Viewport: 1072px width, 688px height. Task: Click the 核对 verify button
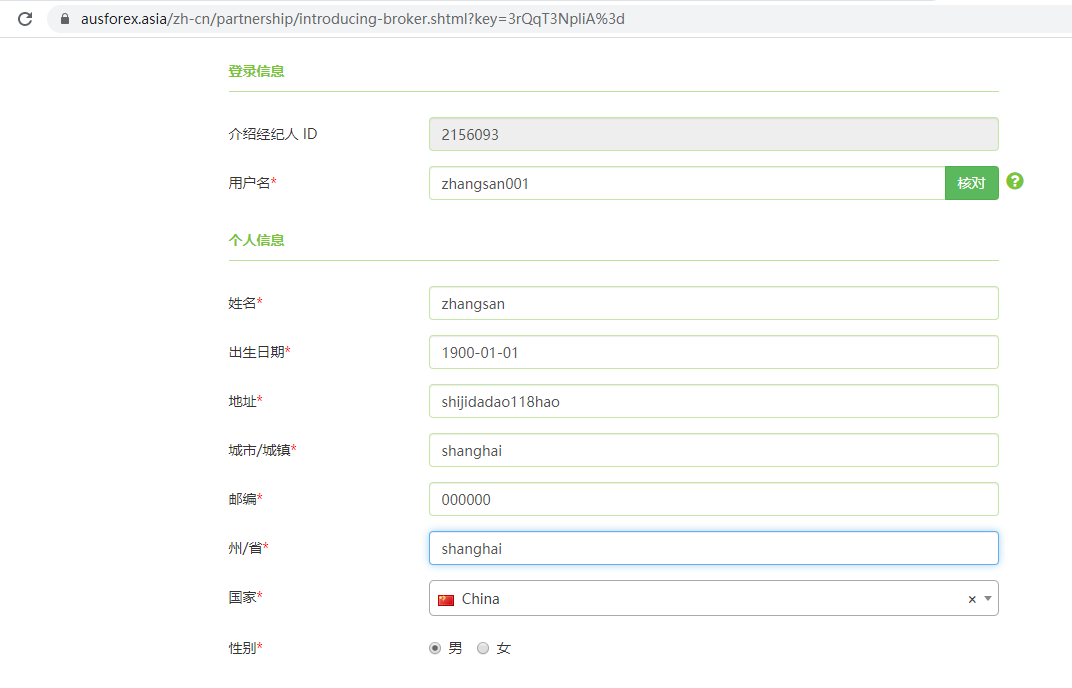point(971,183)
